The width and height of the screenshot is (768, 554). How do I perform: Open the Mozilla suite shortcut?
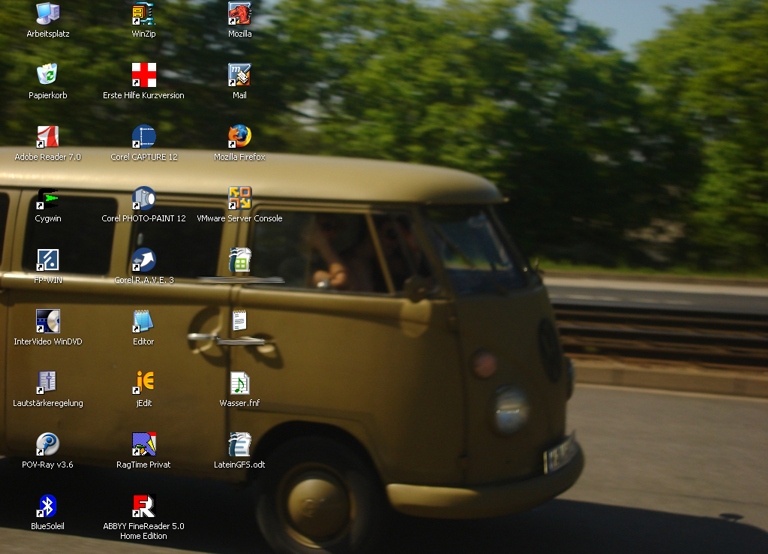[x=239, y=14]
